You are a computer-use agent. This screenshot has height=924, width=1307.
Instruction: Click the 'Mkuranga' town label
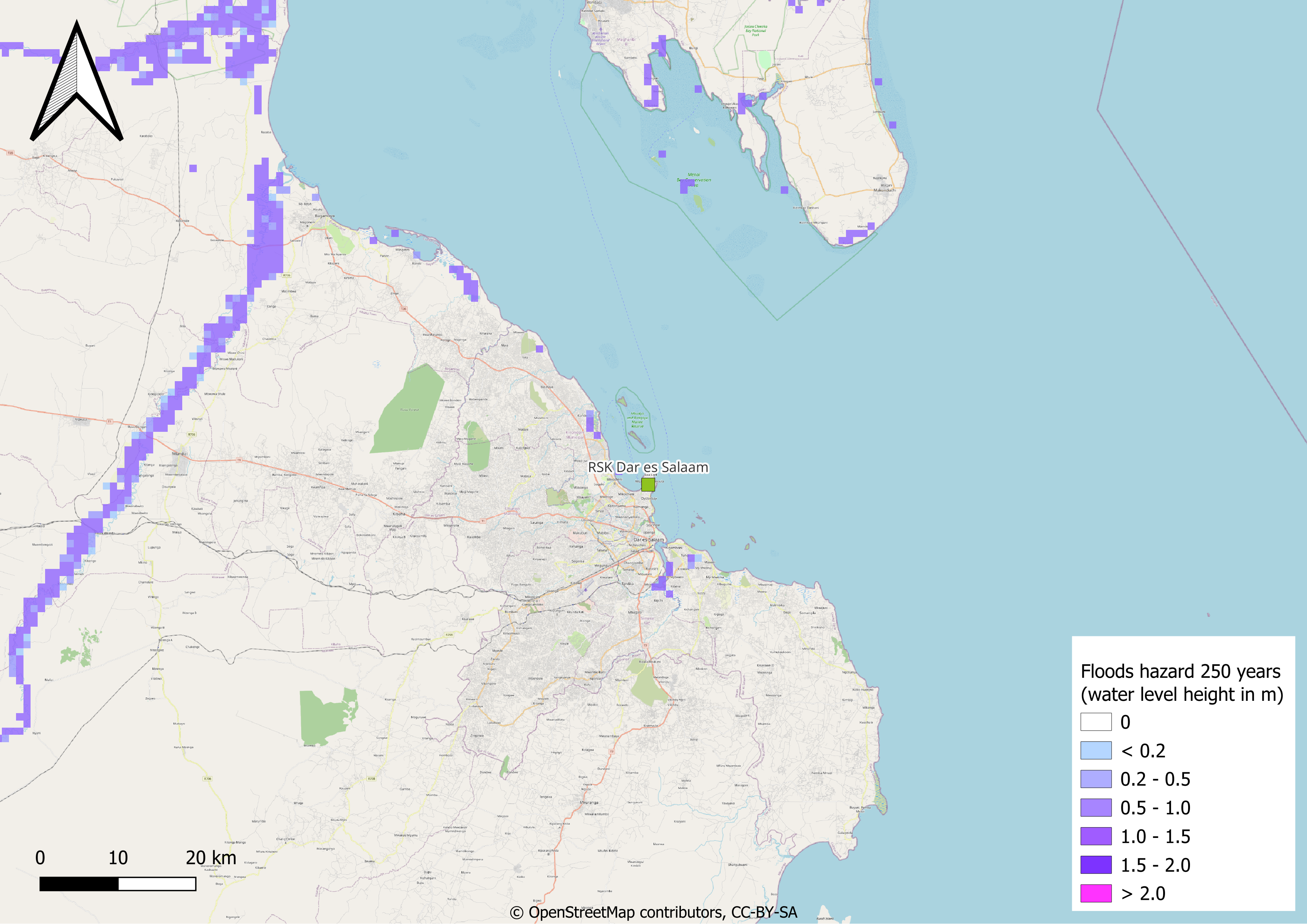tap(588, 802)
